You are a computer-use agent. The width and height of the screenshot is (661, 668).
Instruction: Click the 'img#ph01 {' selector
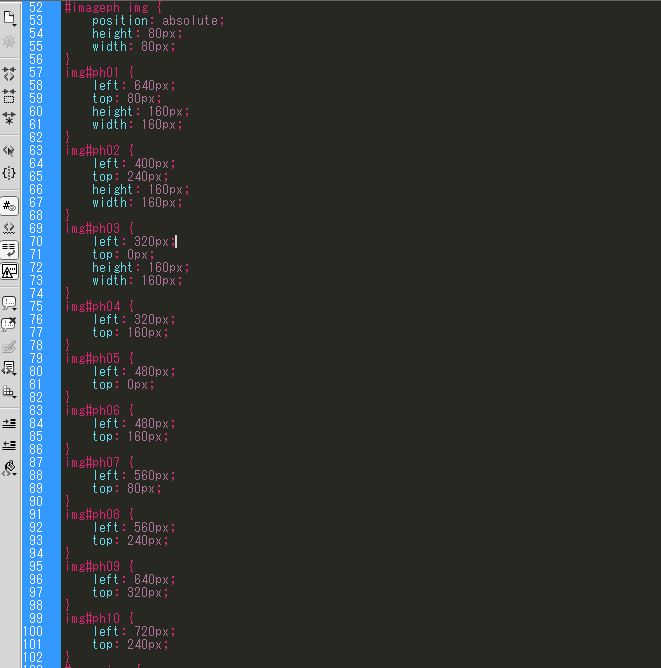[100, 72]
